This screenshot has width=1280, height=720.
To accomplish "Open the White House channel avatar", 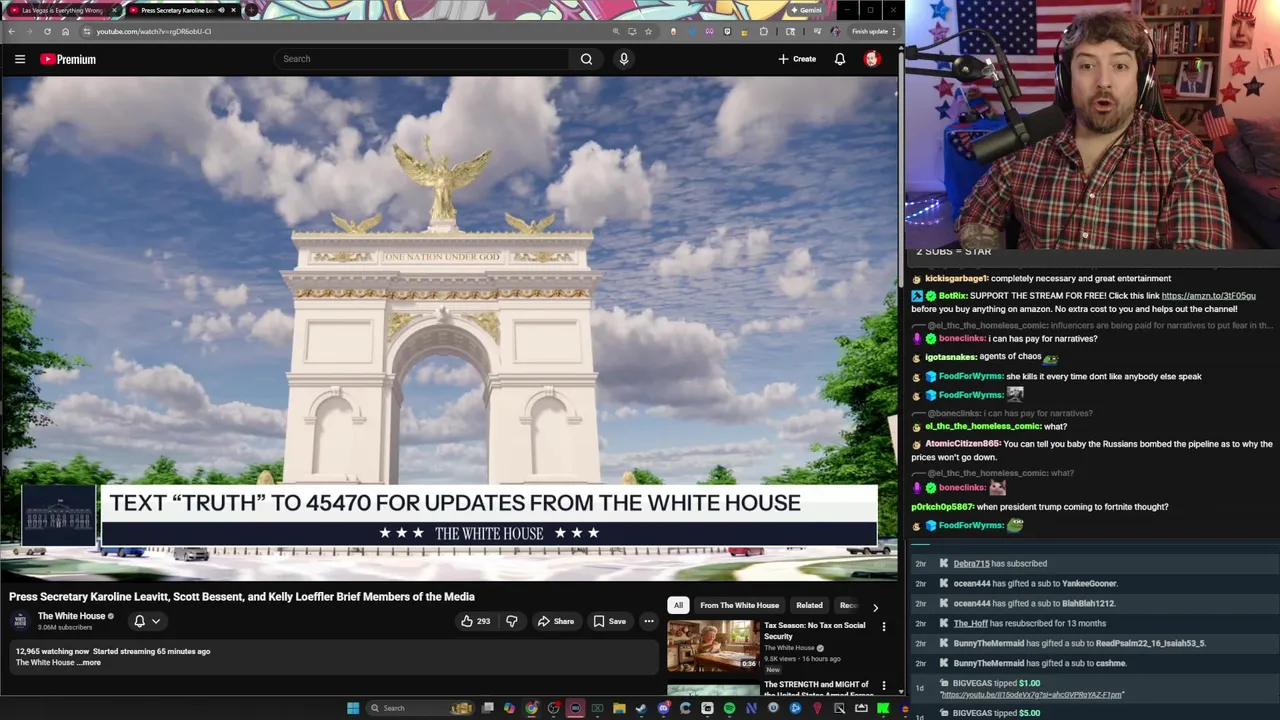I will point(20,621).
